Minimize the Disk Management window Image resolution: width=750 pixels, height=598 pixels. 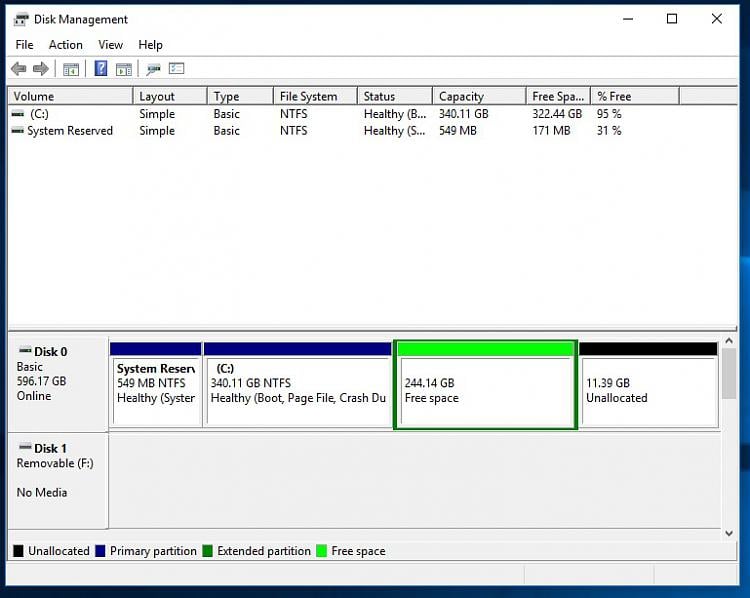click(x=628, y=19)
